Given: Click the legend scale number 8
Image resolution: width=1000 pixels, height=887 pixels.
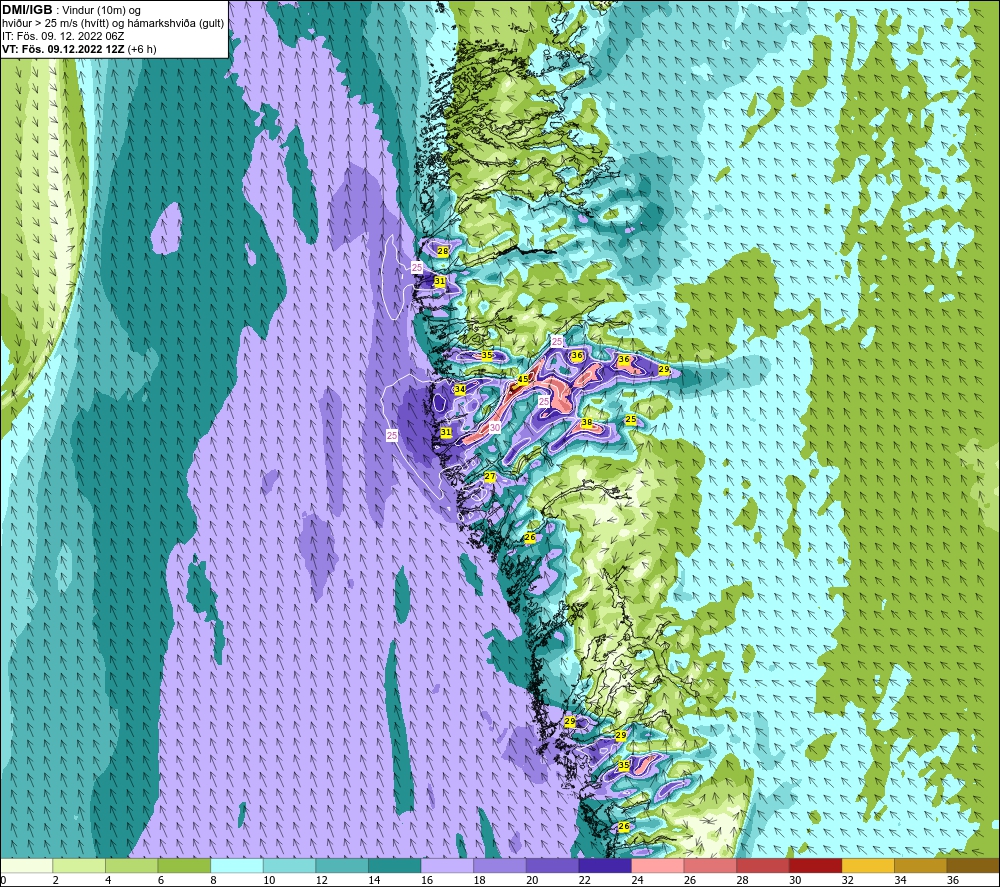Looking at the screenshot, I should click(x=213, y=881).
